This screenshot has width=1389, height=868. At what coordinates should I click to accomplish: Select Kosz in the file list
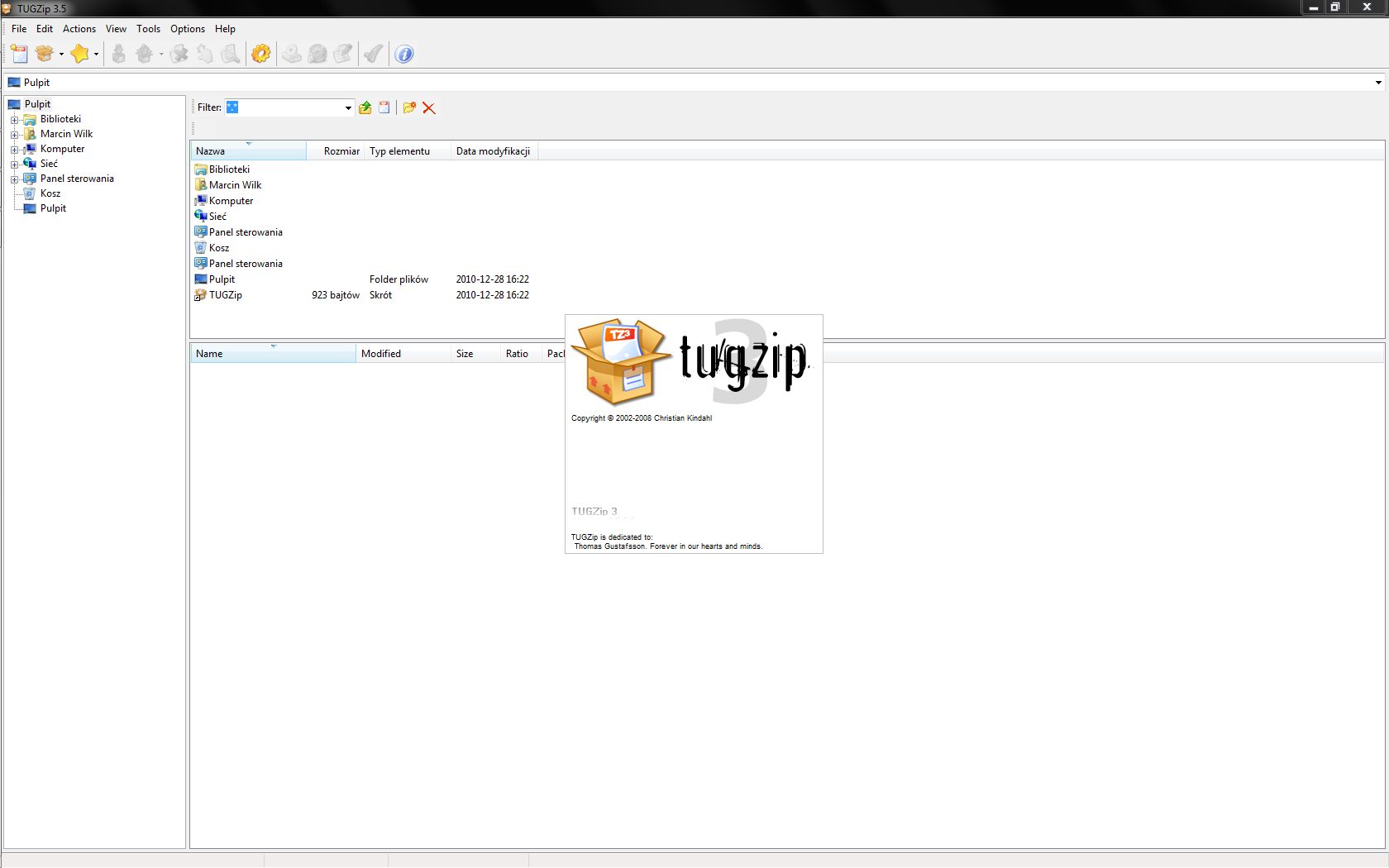[x=218, y=248]
